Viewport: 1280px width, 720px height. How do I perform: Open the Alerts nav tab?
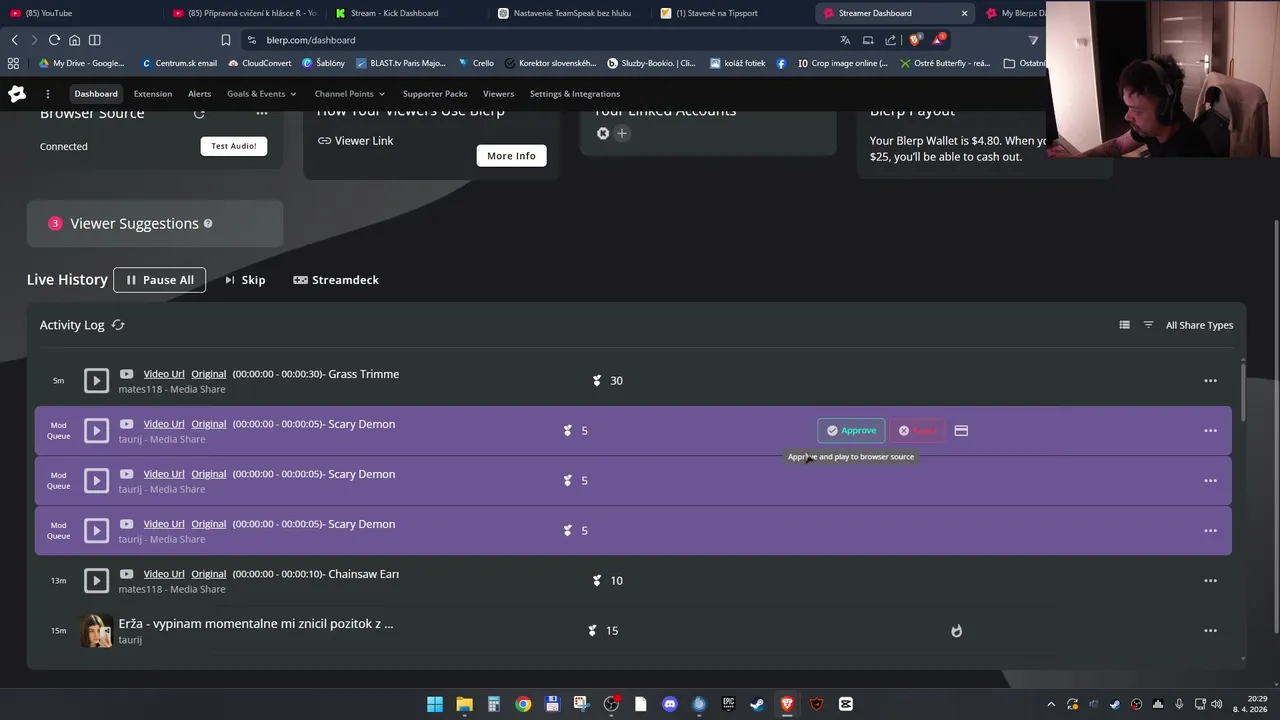[200, 94]
